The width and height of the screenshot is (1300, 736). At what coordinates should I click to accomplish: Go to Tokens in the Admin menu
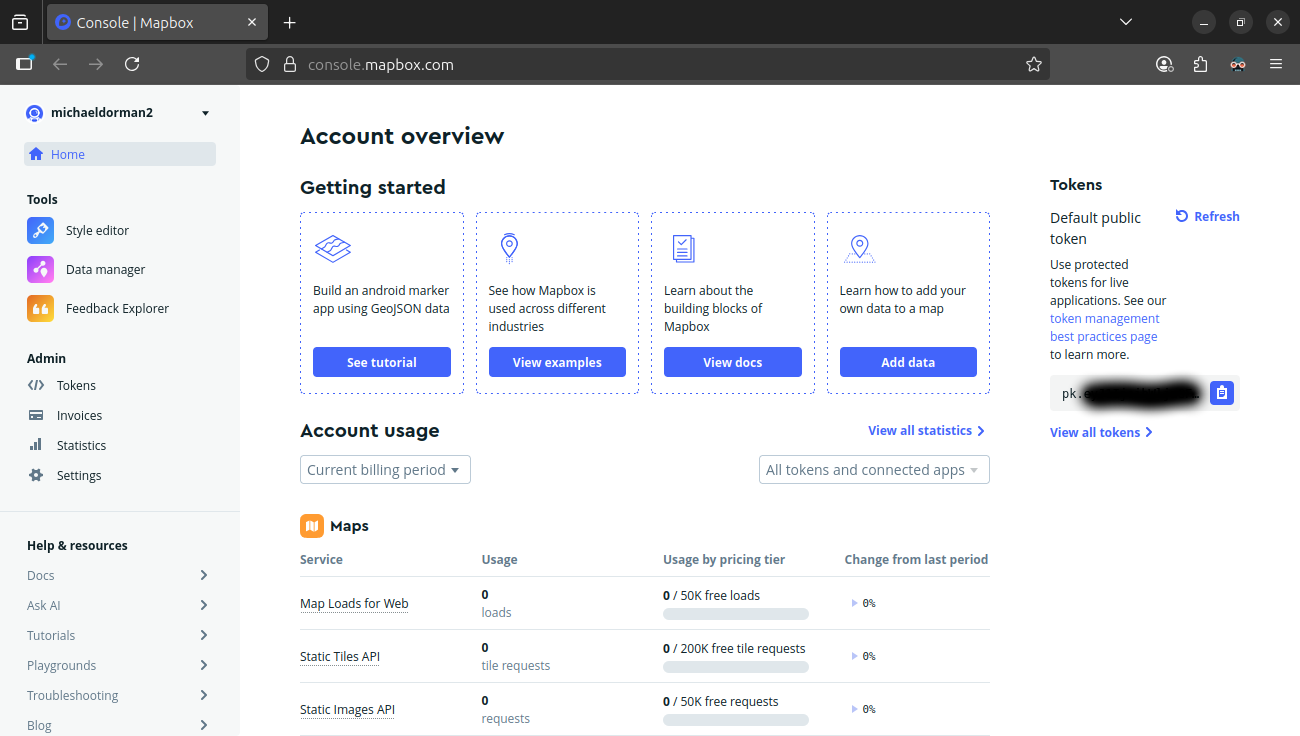[76, 386]
